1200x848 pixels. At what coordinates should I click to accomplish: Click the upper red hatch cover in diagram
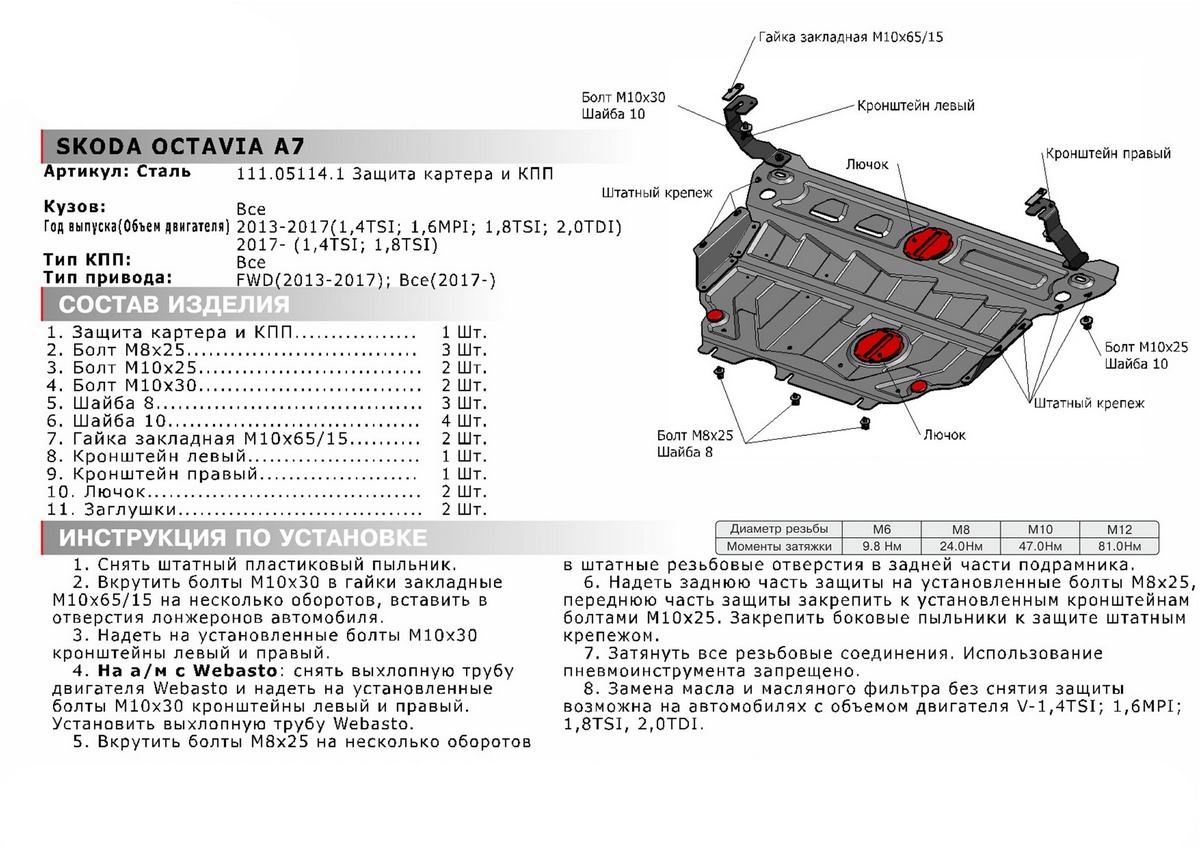pyautogui.click(x=924, y=241)
